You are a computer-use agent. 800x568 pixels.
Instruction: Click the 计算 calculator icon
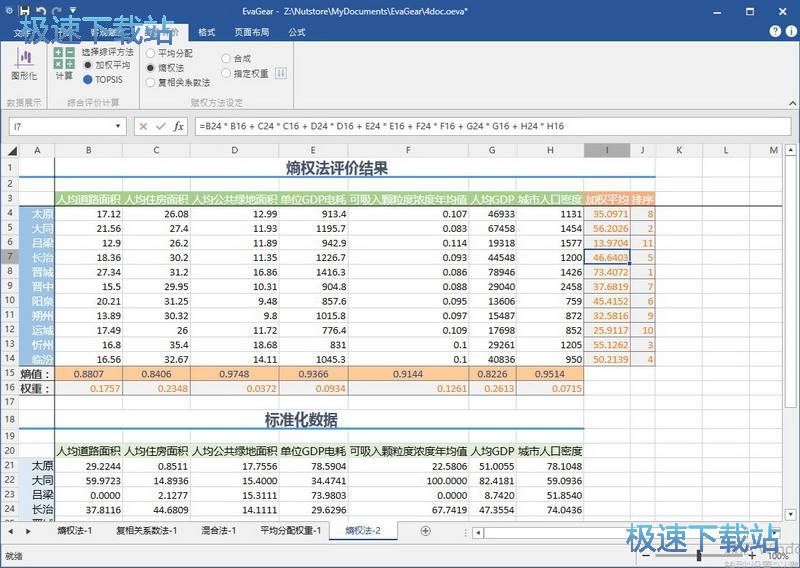tap(64, 64)
